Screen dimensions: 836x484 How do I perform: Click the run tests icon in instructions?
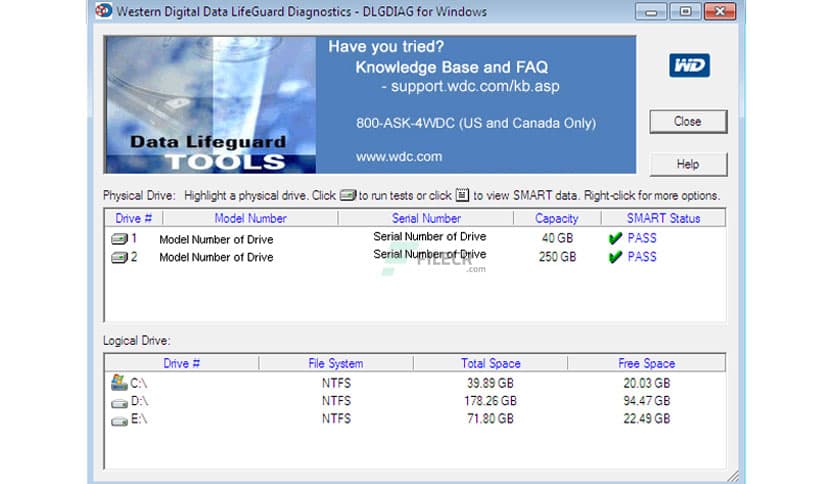click(x=348, y=195)
